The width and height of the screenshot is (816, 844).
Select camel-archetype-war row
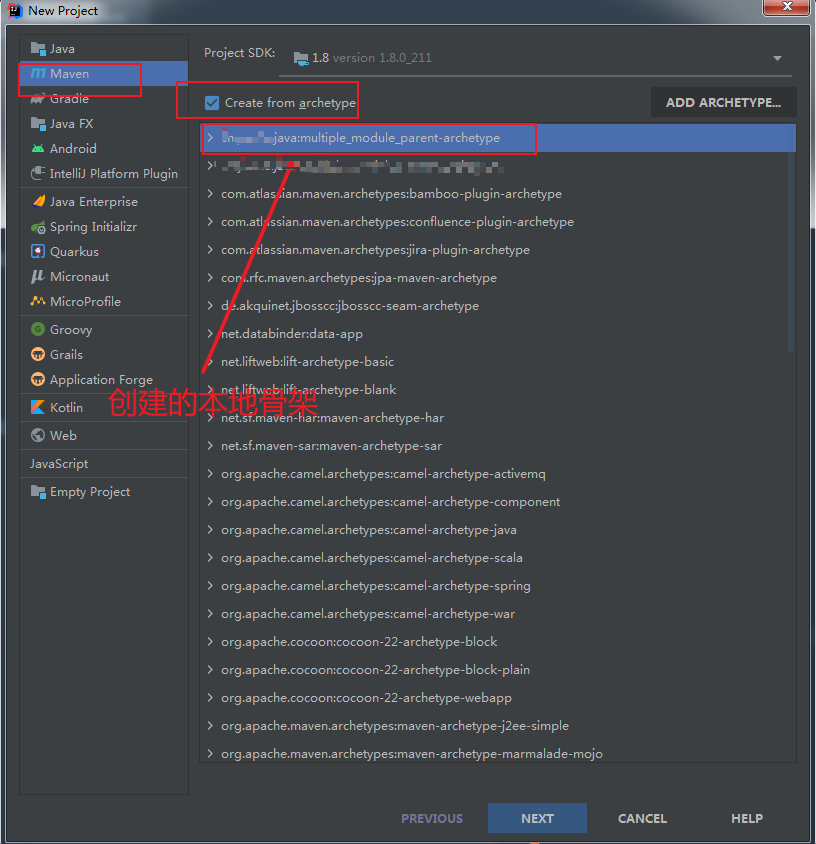point(498,614)
